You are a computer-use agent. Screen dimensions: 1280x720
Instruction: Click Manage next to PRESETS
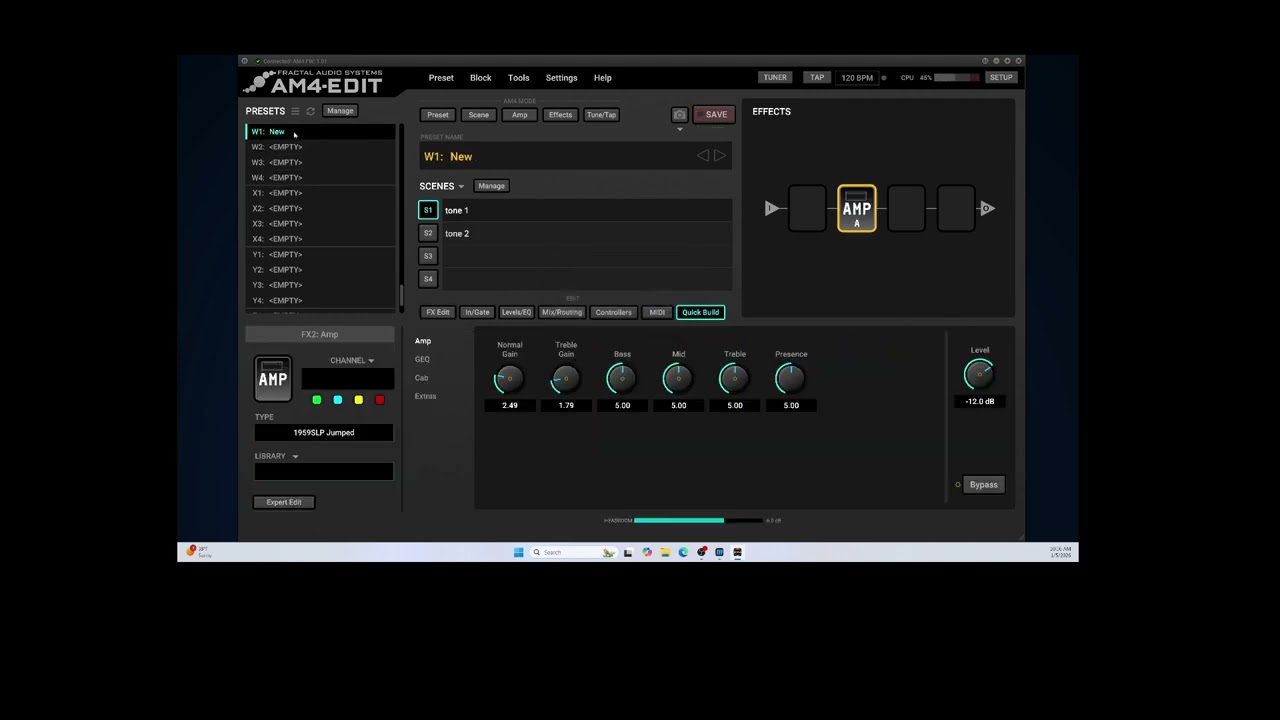pyautogui.click(x=340, y=111)
